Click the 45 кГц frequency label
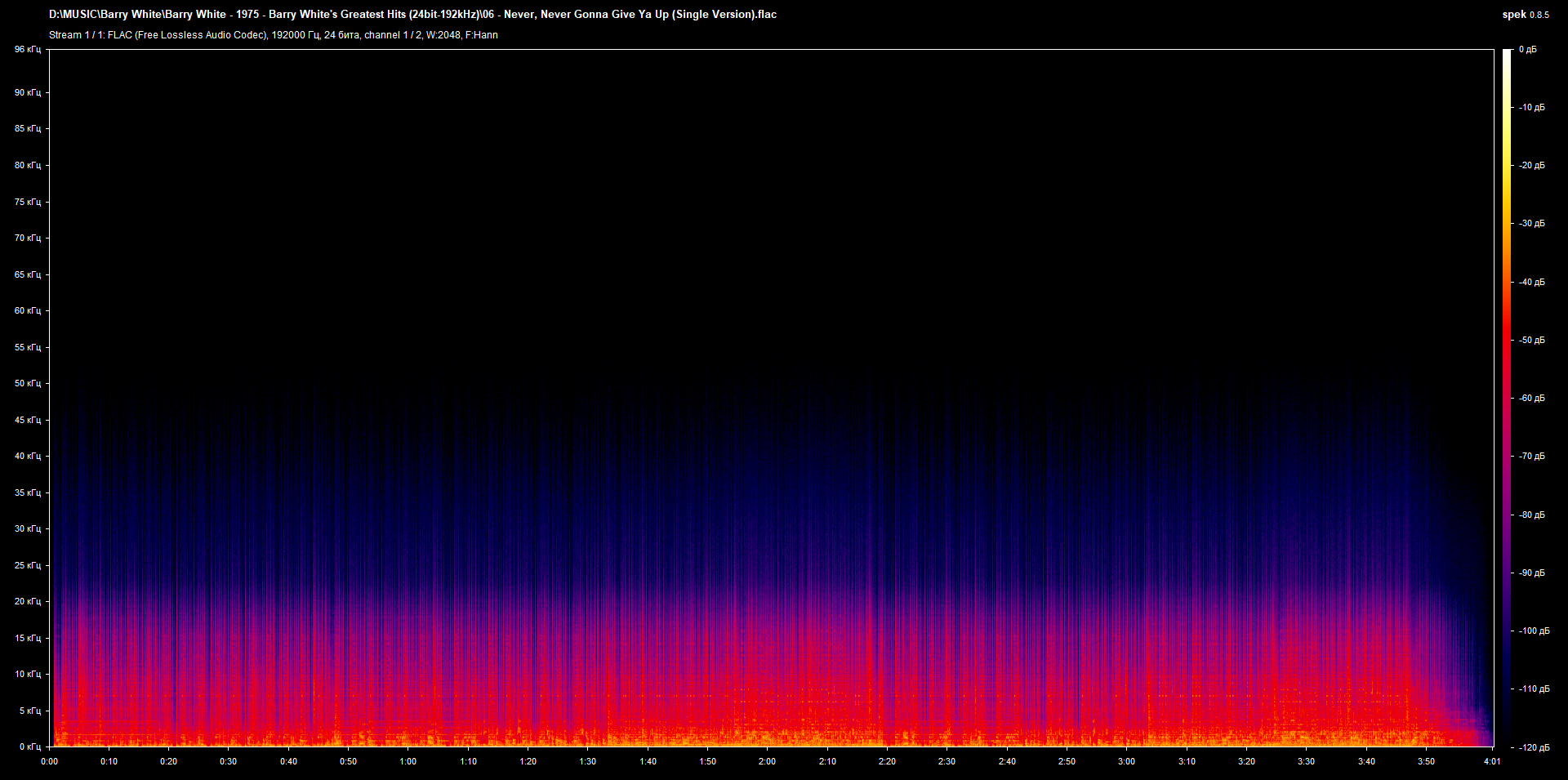 click(28, 420)
